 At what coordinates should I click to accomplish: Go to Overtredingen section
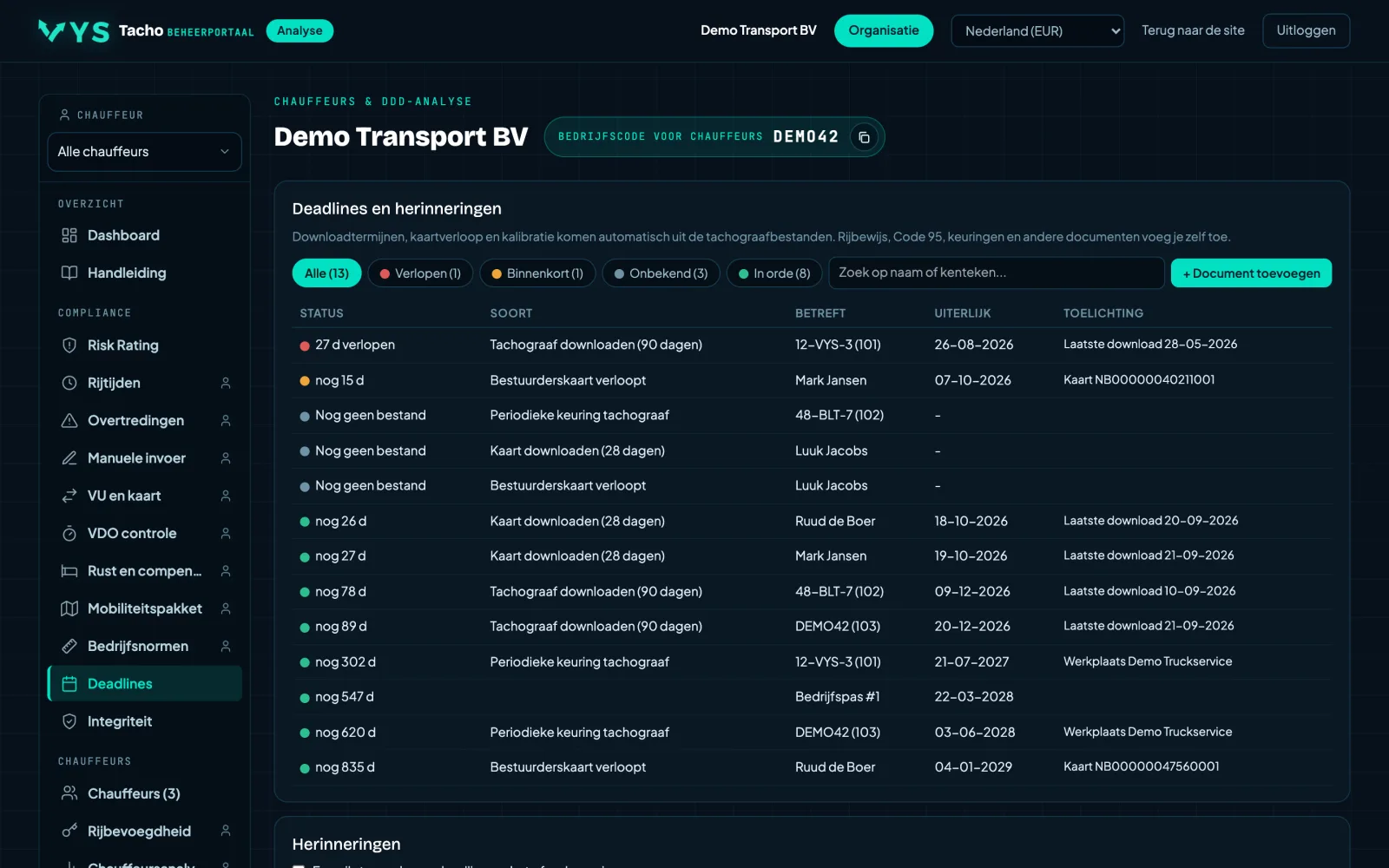tap(144, 420)
